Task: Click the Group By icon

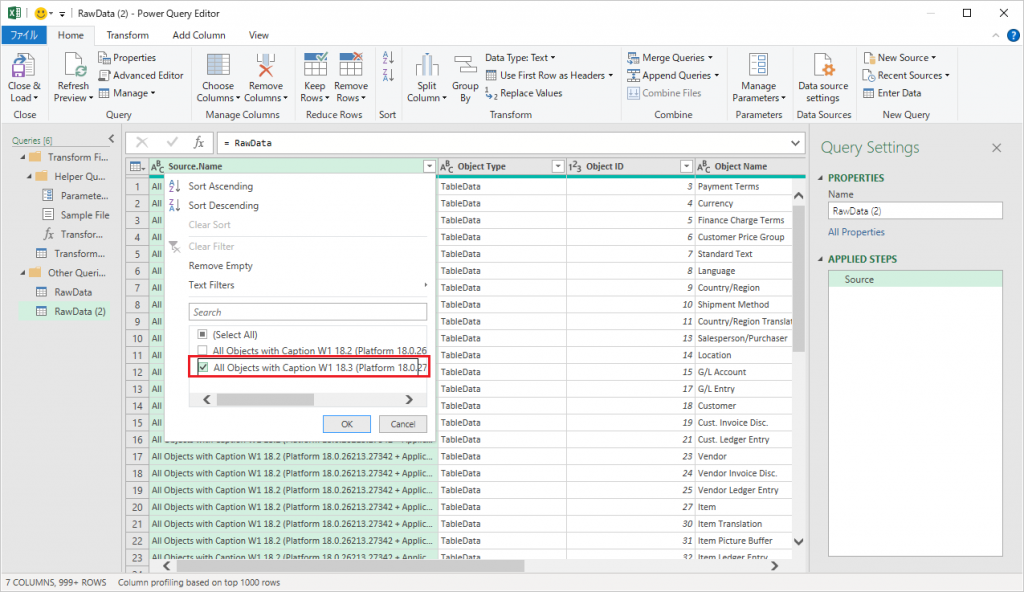Action: click(465, 65)
